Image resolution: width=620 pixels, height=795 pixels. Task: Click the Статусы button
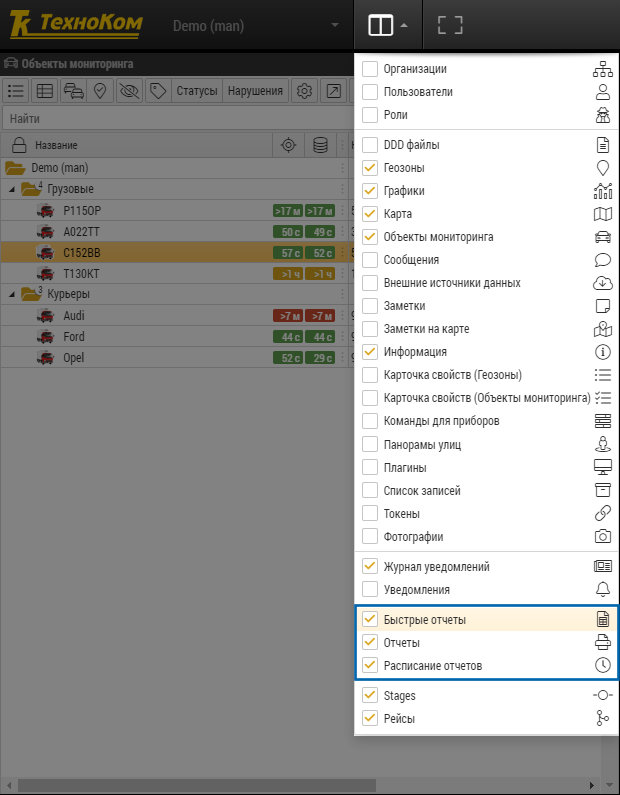[197, 91]
